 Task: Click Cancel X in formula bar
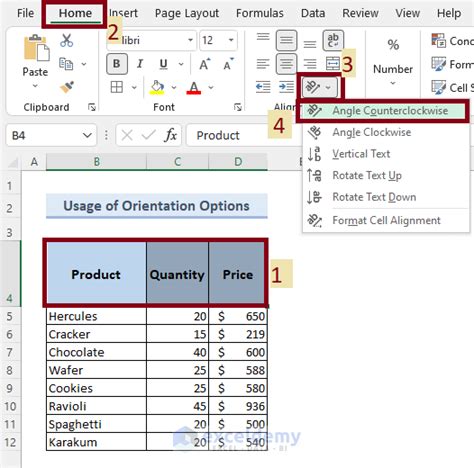[127, 136]
